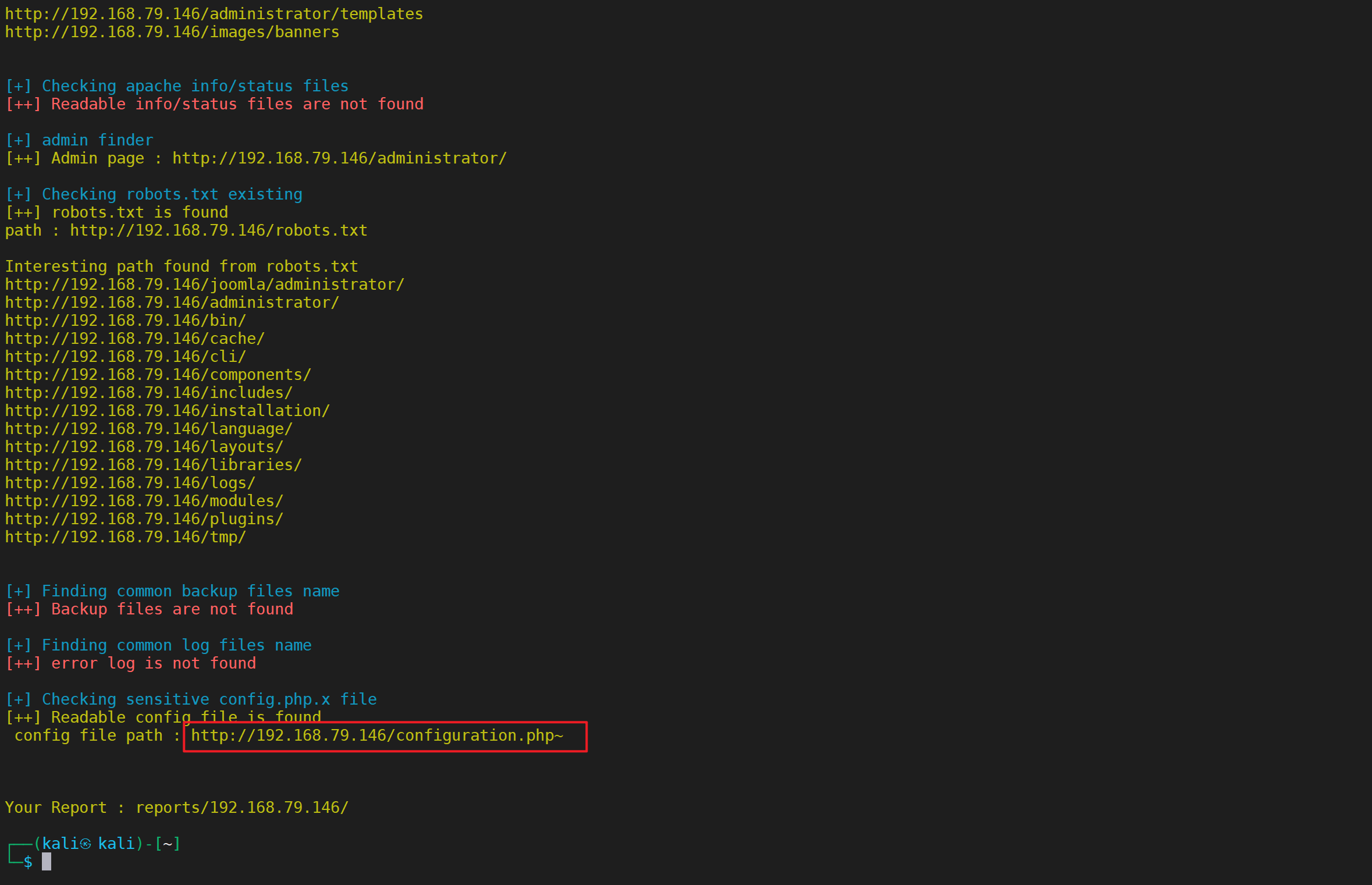
Task: Click the /layouts/ URL line
Action: pos(144,447)
